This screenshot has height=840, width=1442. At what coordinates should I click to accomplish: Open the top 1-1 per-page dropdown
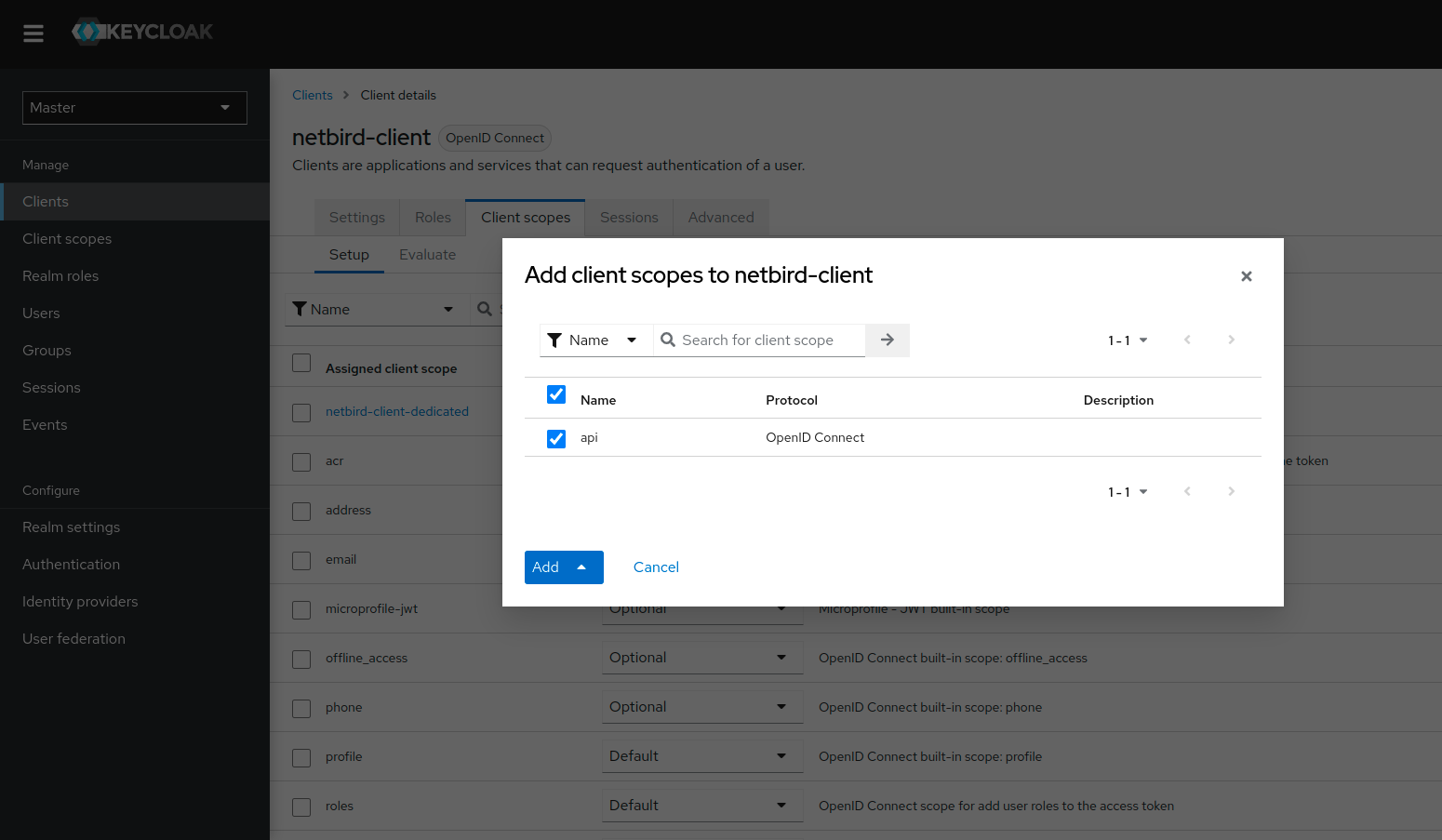[x=1128, y=340]
